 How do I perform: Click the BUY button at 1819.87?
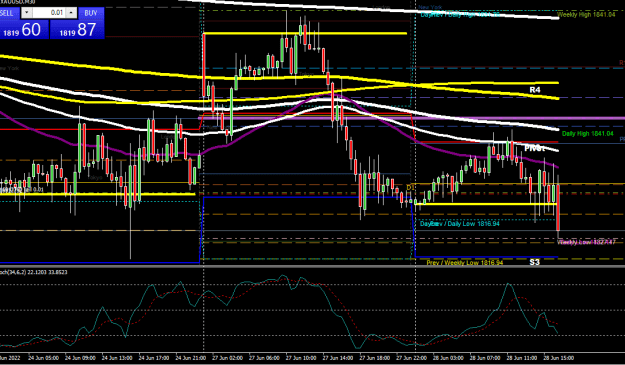pyautogui.click(x=77, y=29)
